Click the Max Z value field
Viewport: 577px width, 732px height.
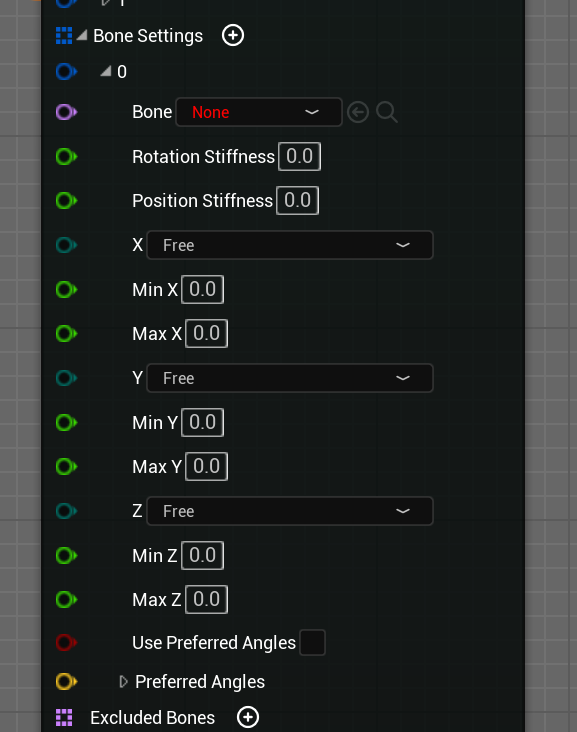(x=206, y=599)
